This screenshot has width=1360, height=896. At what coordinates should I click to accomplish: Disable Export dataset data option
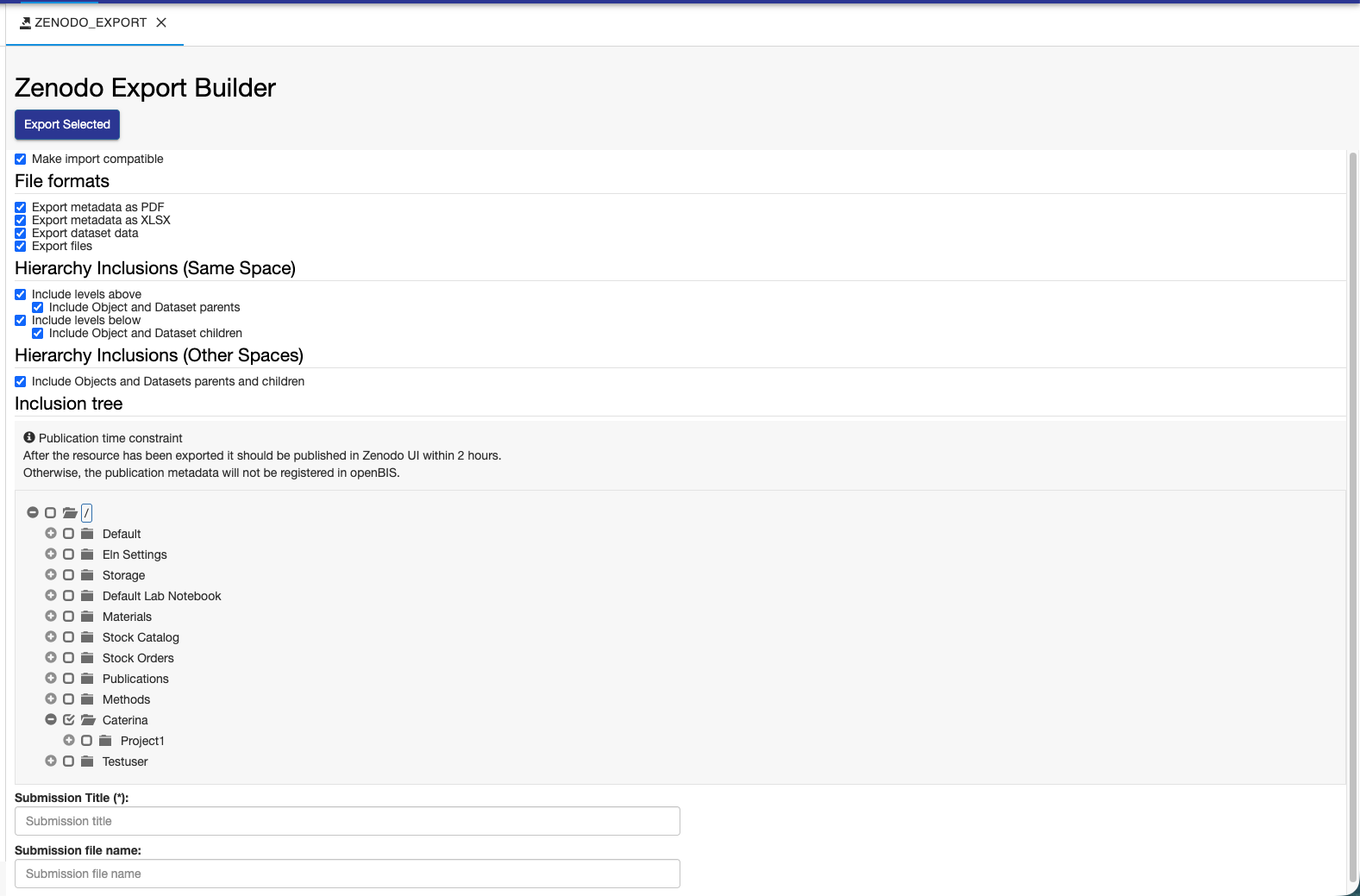(x=21, y=233)
